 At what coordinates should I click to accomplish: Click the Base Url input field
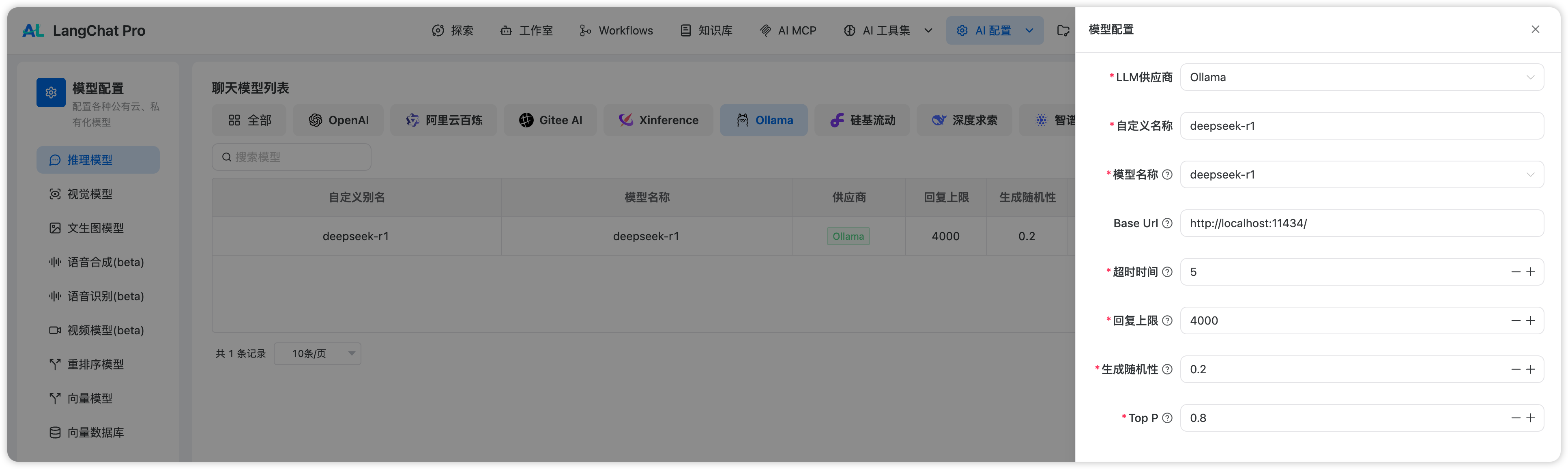[x=1361, y=224]
